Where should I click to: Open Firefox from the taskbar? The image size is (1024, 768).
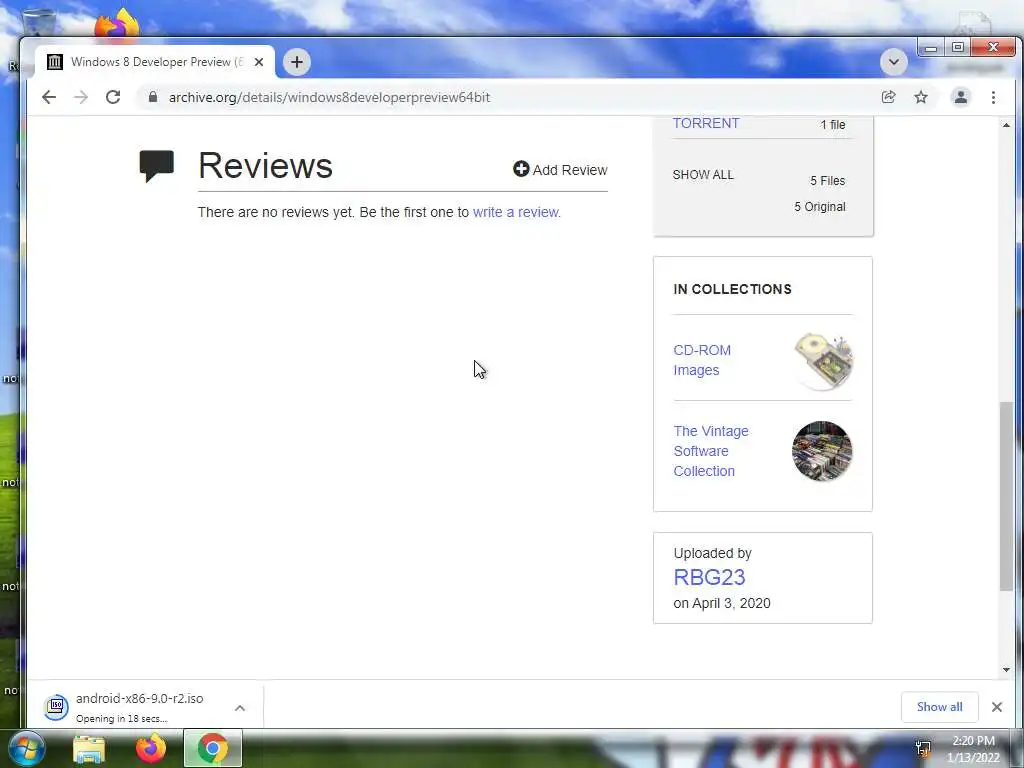(x=151, y=748)
